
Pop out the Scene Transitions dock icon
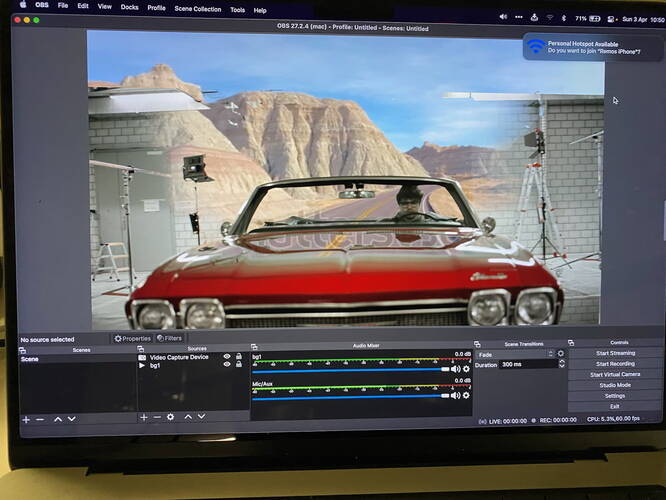pyautogui.click(x=477, y=344)
